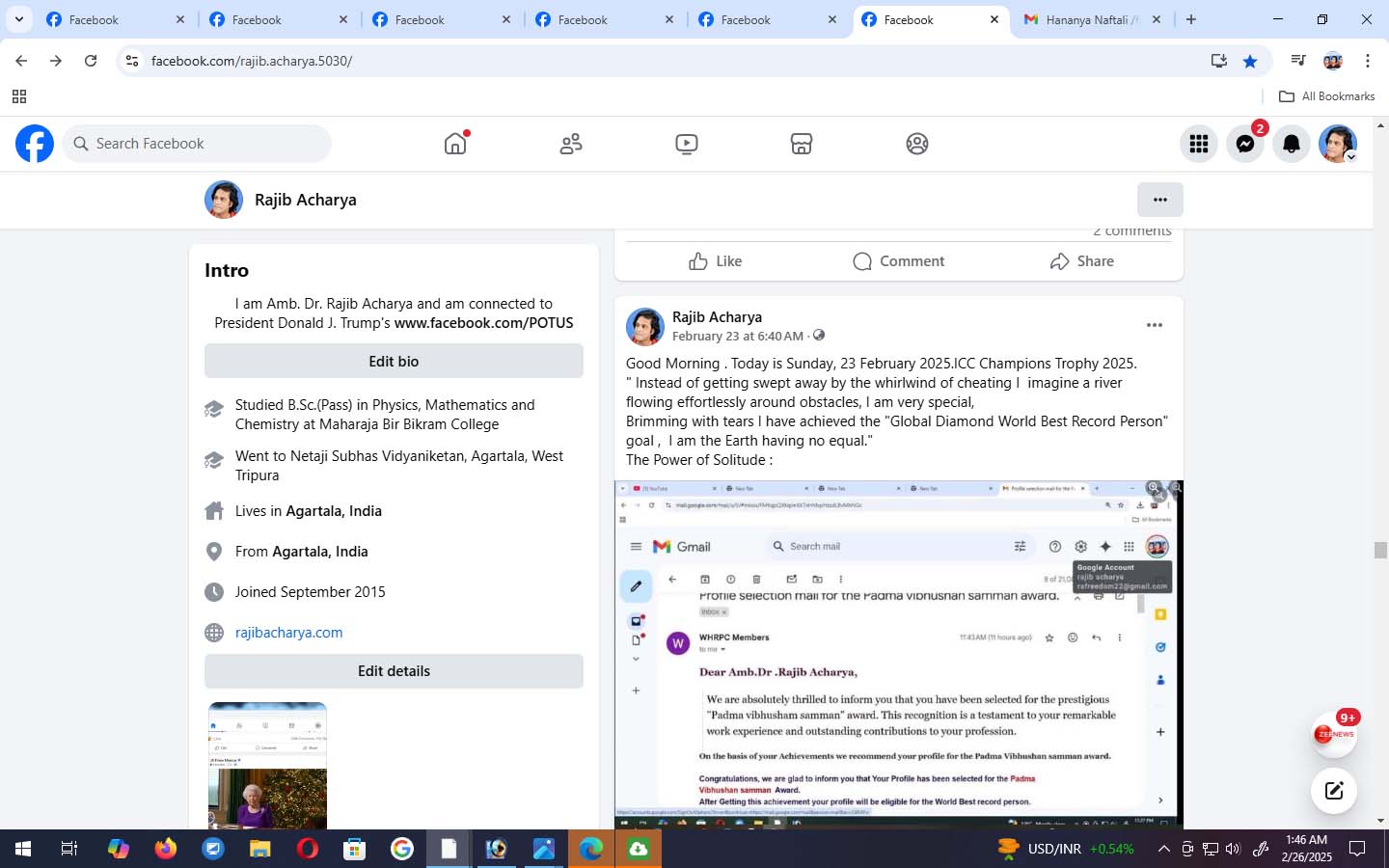Open the Facebook menu grid icon

1199,144
